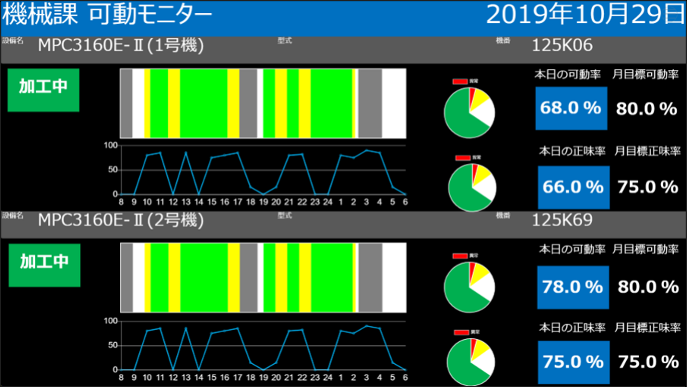This screenshot has width=687, height=387.
Task: Click the 1号機 可動率 pie chart
Action: click(x=469, y=113)
